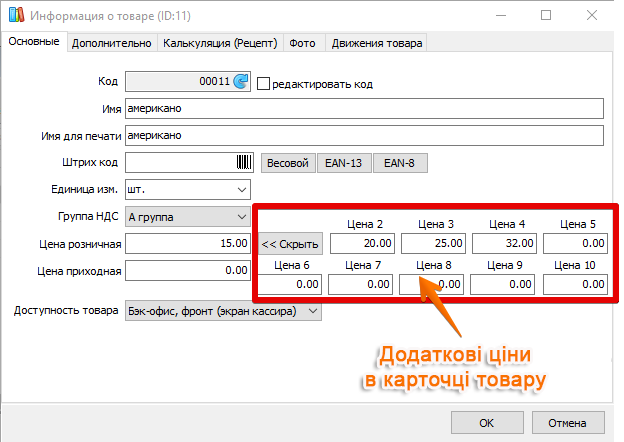Open the Калькуляция (Рецепт) tab

(220, 43)
